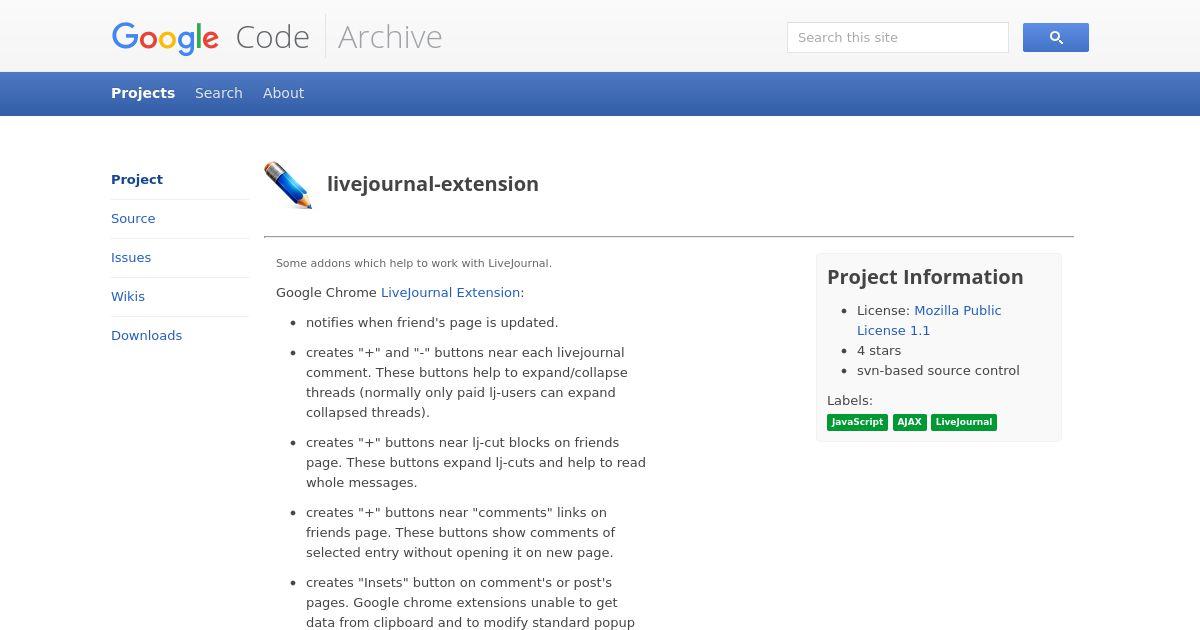Click the "Labels:" text

tap(850, 401)
